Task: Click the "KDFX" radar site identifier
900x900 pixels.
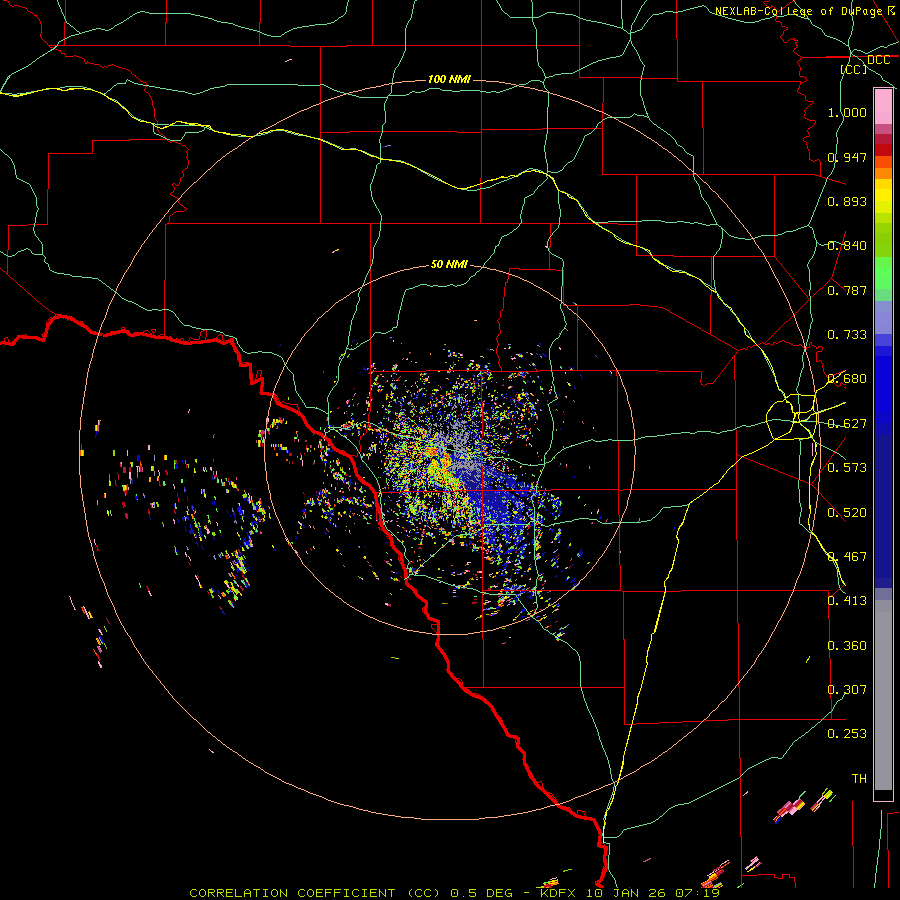Action: point(560,893)
